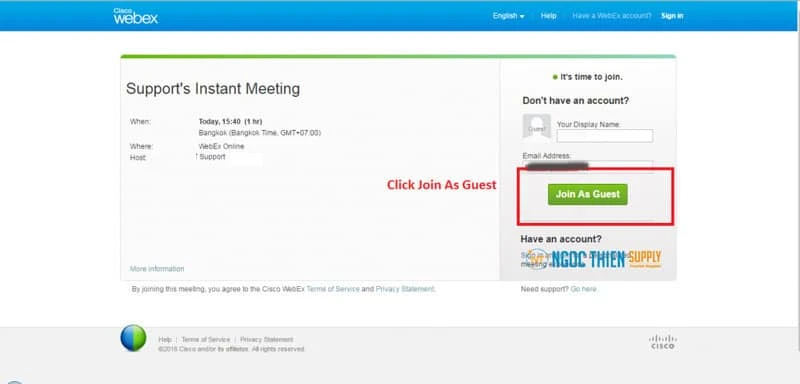Focus the Your Display Name field
The image size is (800, 384).
[x=605, y=136]
